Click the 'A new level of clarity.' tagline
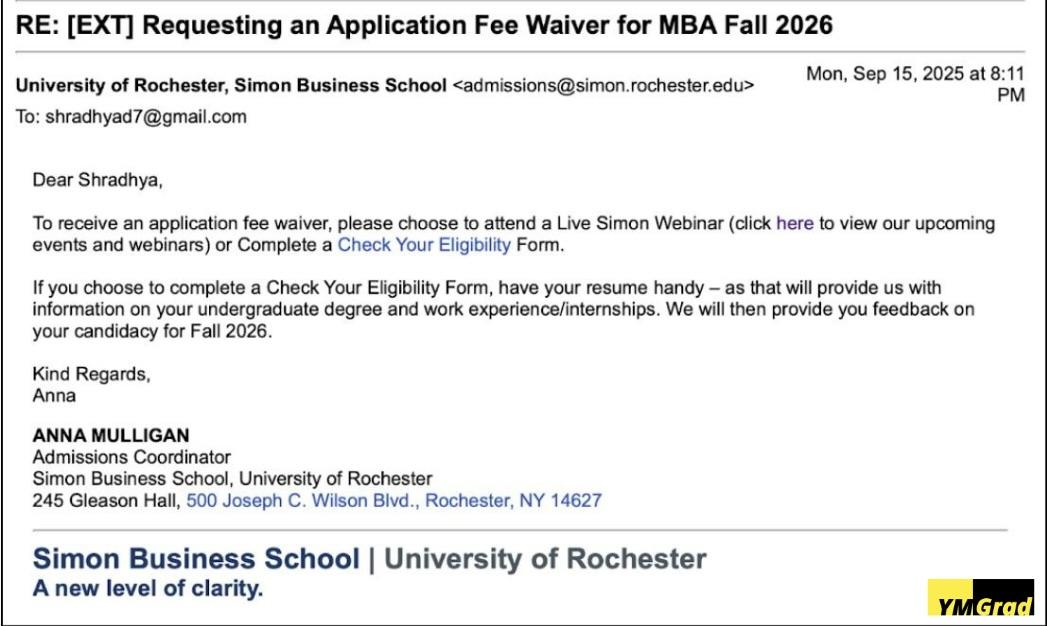Screen dimensions: 1047x626 pyautogui.click(x=148, y=588)
